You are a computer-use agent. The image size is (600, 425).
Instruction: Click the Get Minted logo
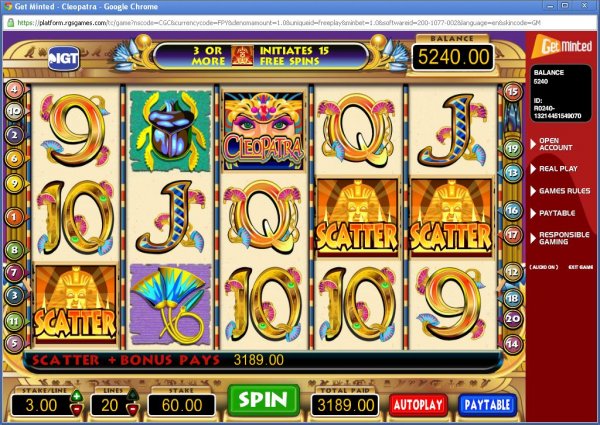tap(562, 47)
